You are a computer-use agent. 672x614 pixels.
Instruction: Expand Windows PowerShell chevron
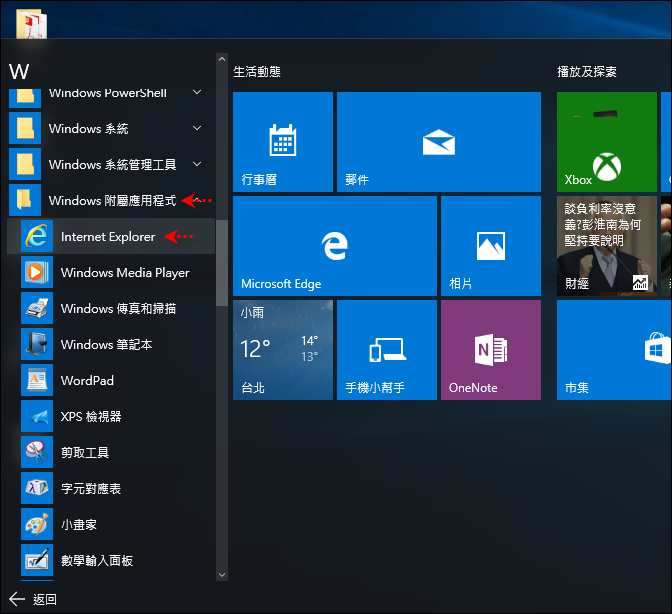coord(197,92)
